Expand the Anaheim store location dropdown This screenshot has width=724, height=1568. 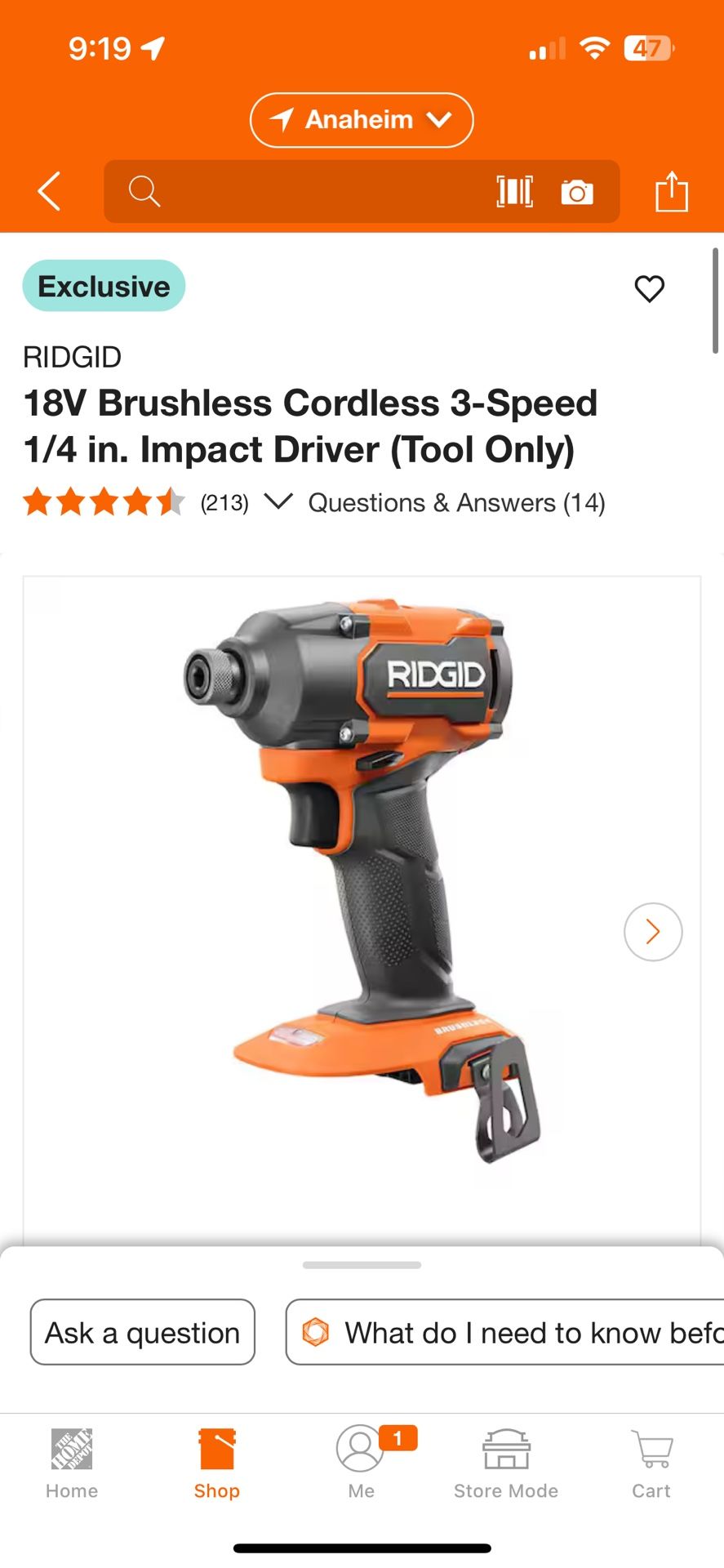tap(362, 120)
